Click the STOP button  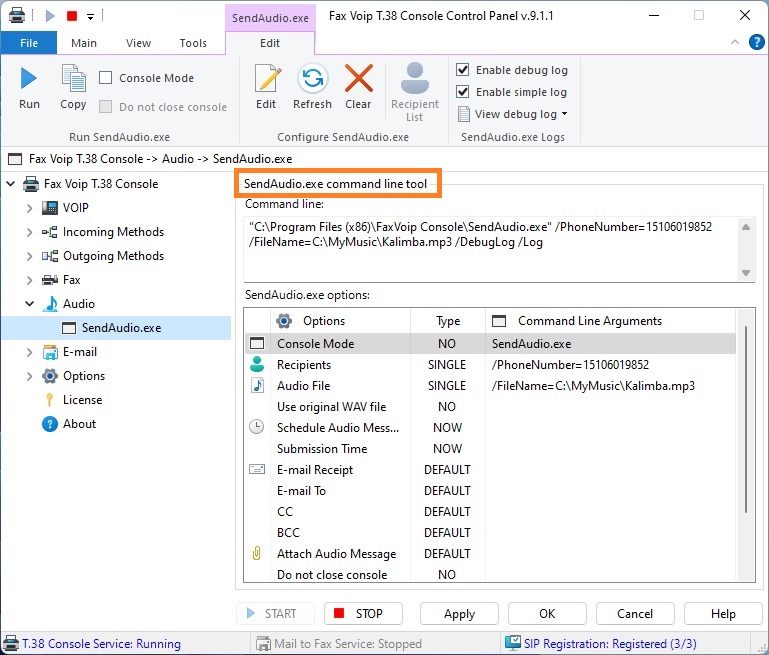[x=363, y=613]
